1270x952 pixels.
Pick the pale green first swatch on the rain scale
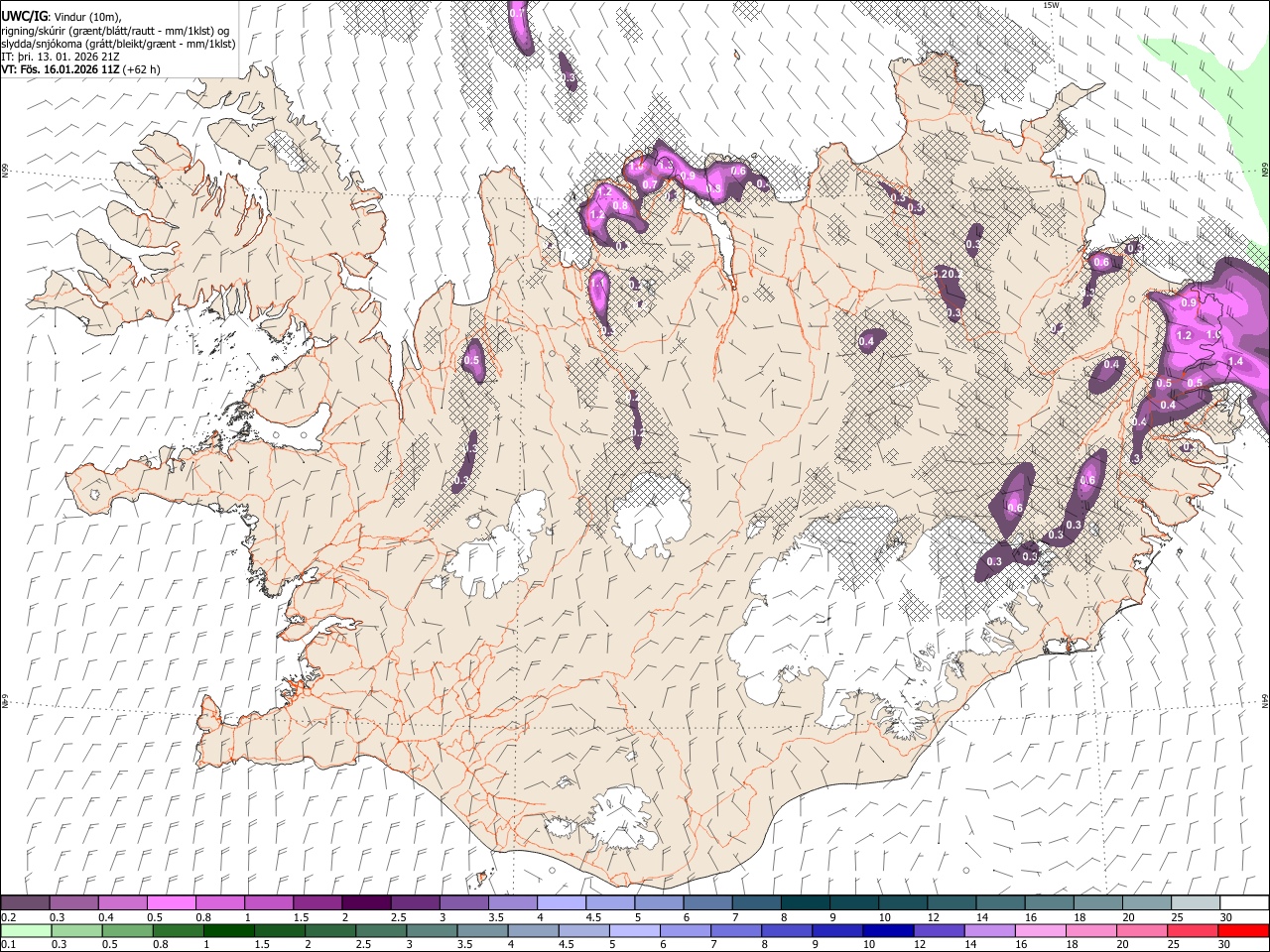tap(26, 930)
